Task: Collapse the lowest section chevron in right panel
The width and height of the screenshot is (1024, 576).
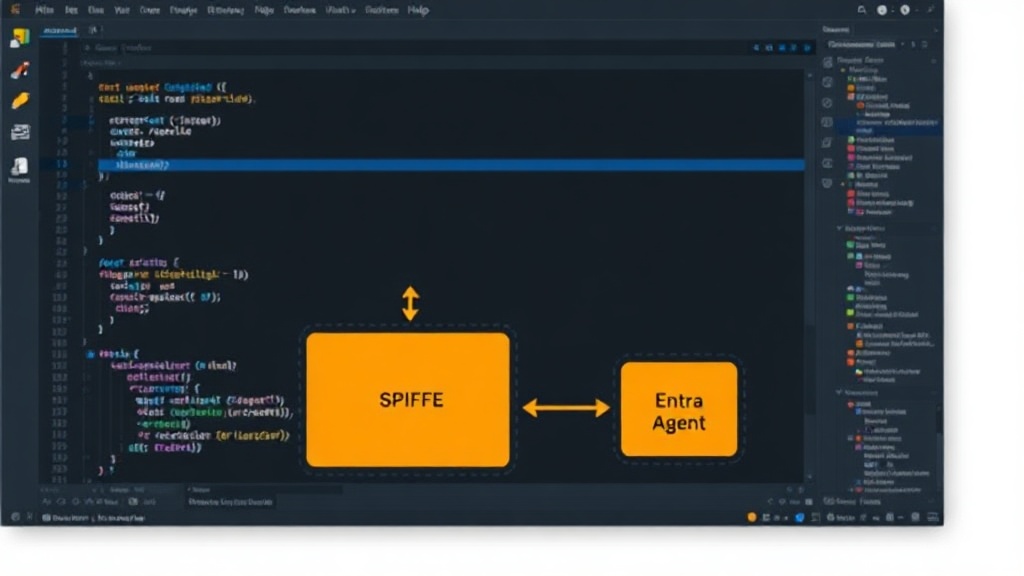Action: (x=839, y=392)
